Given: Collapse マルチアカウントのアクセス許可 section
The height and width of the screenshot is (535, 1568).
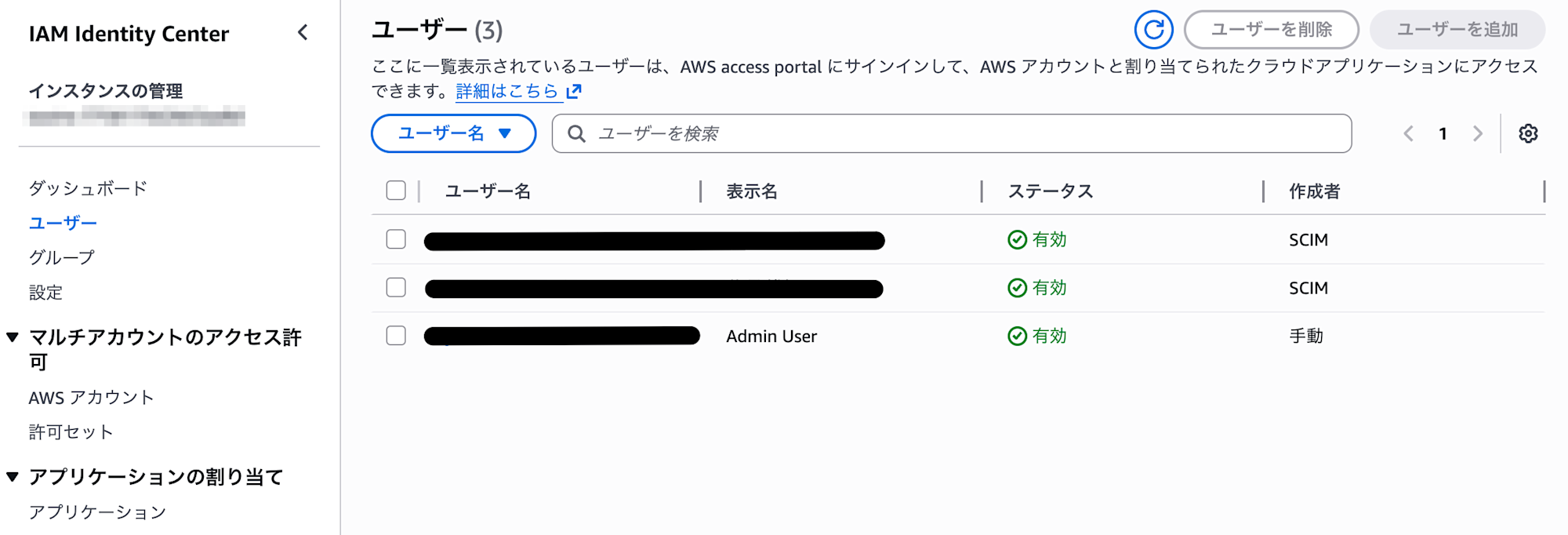Looking at the screenshot, I should click(13, 337).
